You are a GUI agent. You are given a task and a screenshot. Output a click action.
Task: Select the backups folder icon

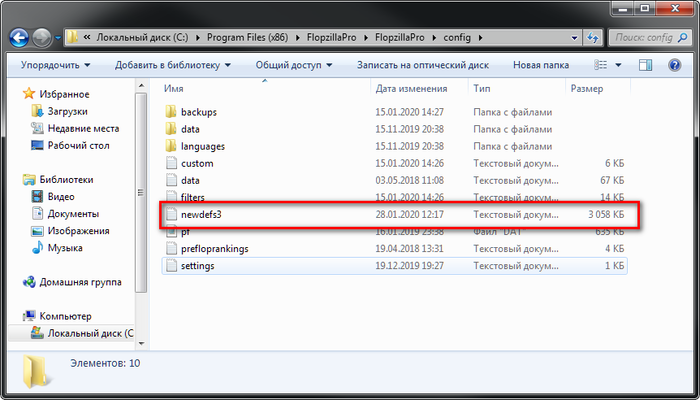pos(171,112)
